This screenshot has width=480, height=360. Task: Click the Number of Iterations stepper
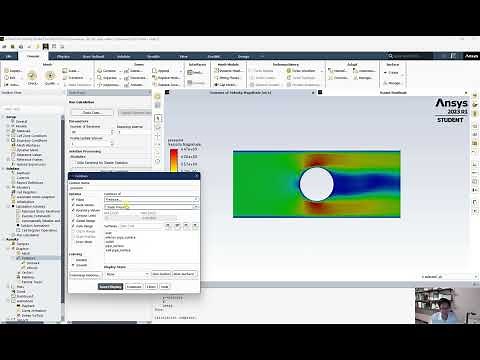pyautogui.click(x=112, y=132)
